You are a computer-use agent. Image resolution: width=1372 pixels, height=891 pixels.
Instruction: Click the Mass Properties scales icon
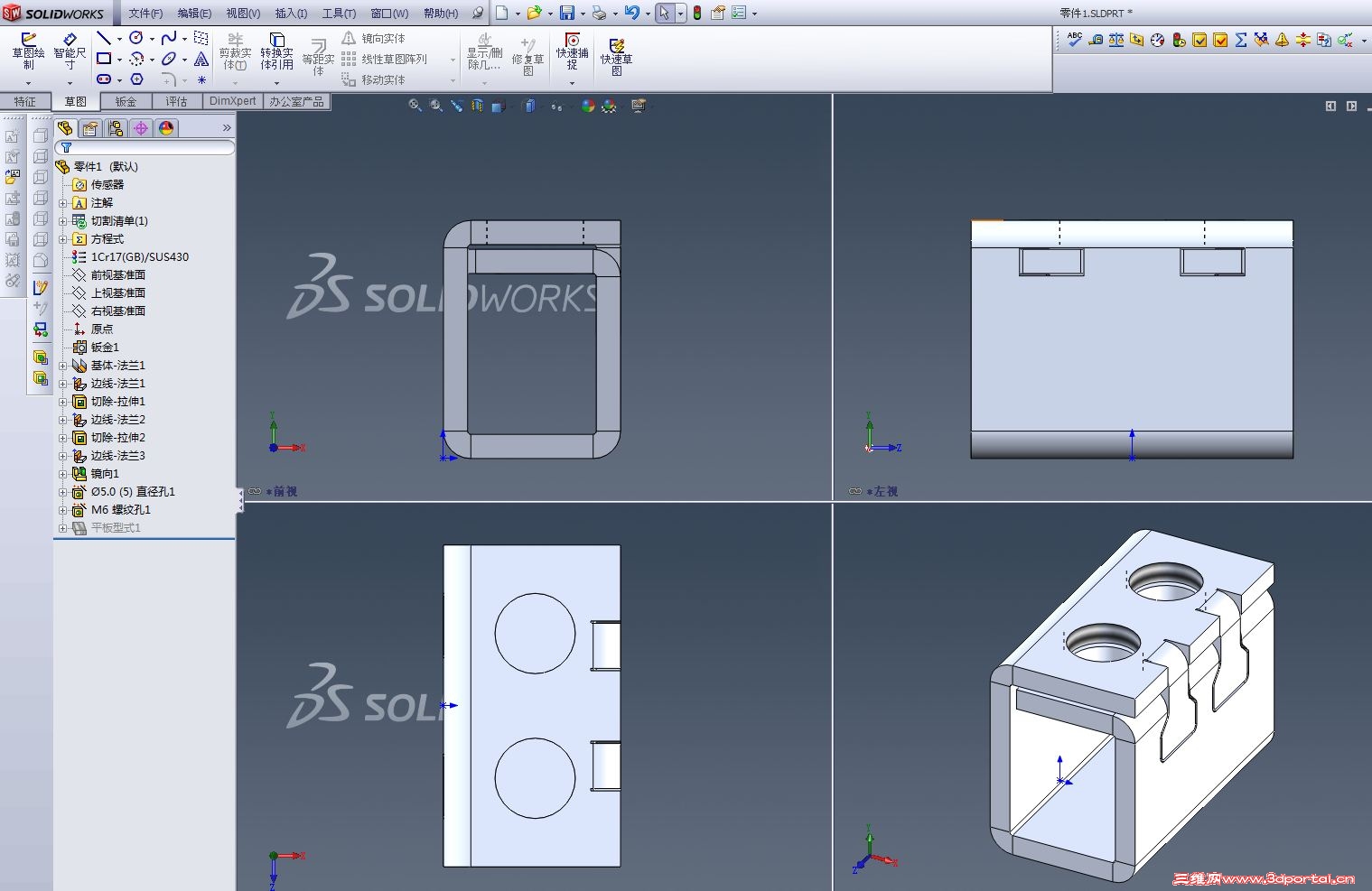[1116, 40]
